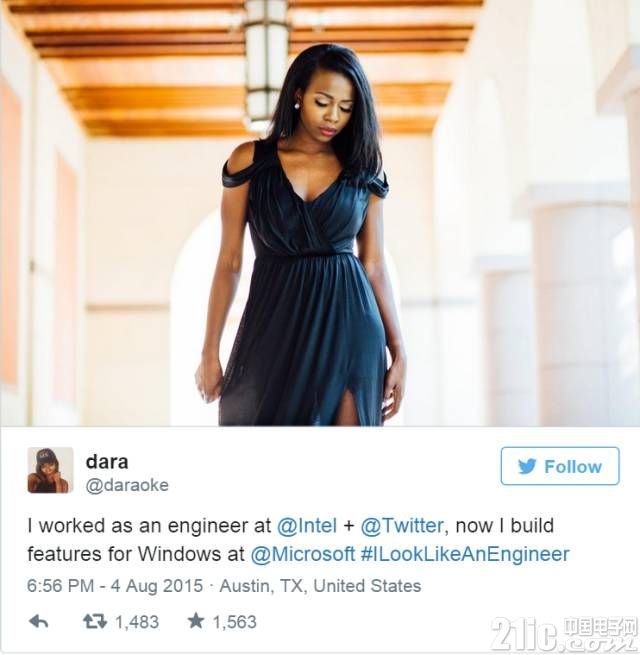Open the @Twitter mention link
Image resolution: width=640 pixels, height=655 pixels.
coord(402,526)
